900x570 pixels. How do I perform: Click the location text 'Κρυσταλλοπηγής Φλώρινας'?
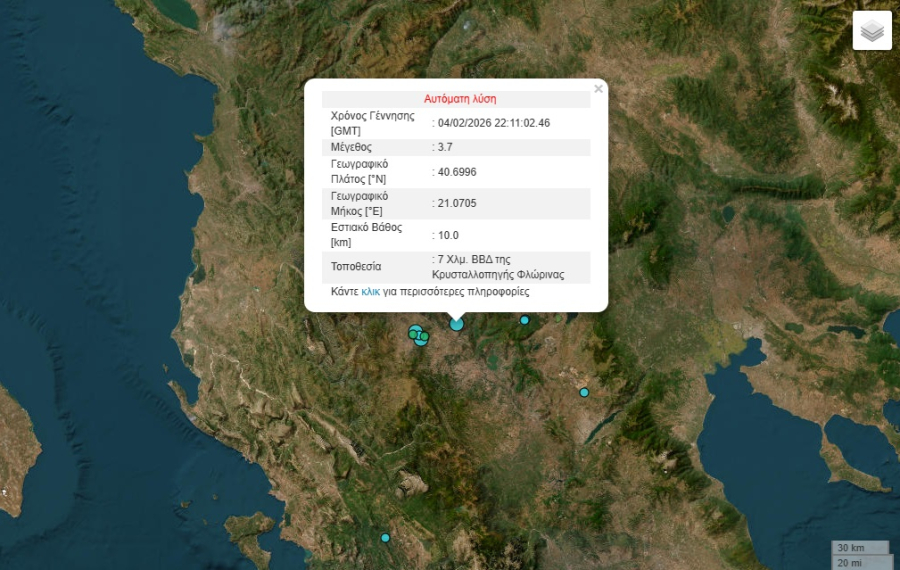click(x=498, y=274)
